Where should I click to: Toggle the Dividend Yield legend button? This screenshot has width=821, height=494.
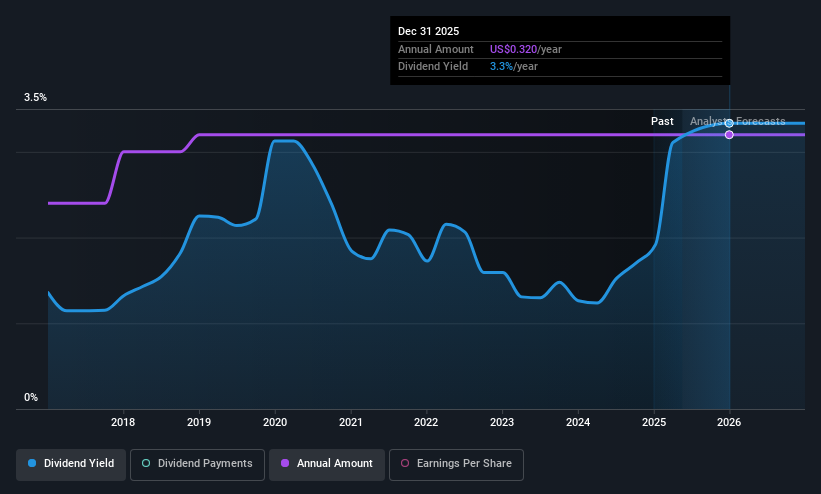click(x=71, y=464)
